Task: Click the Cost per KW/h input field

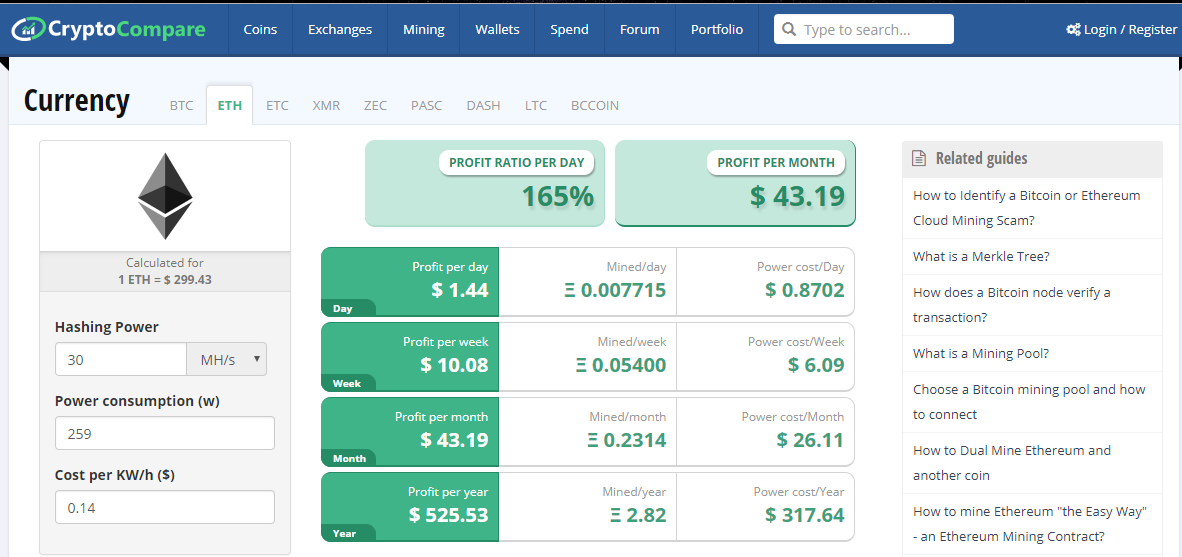Action: pyautogui.click(x=164, y=507)
